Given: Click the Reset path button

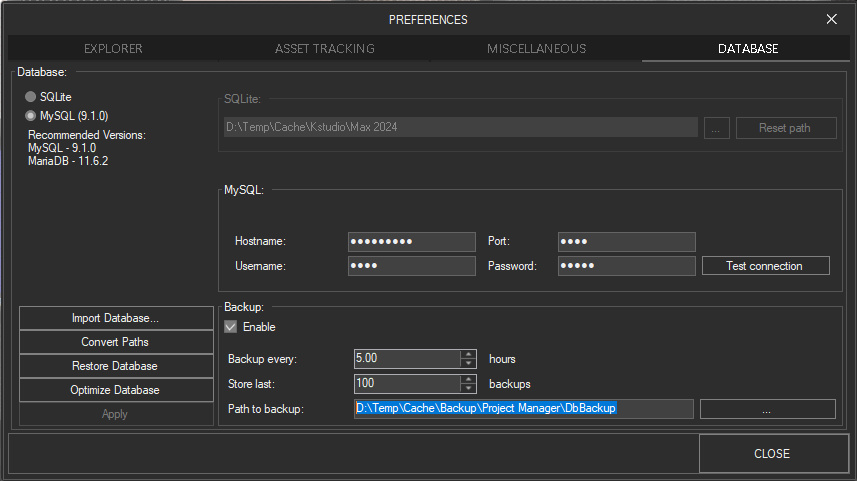Looking at the screenshot, I should 786,128.
